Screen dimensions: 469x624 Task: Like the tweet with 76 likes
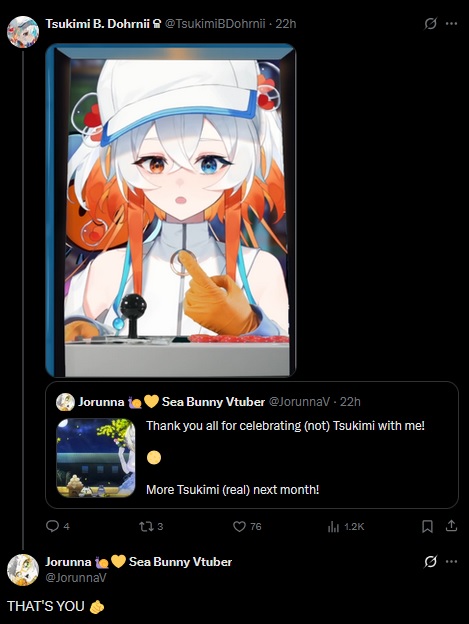click(247, 526)
